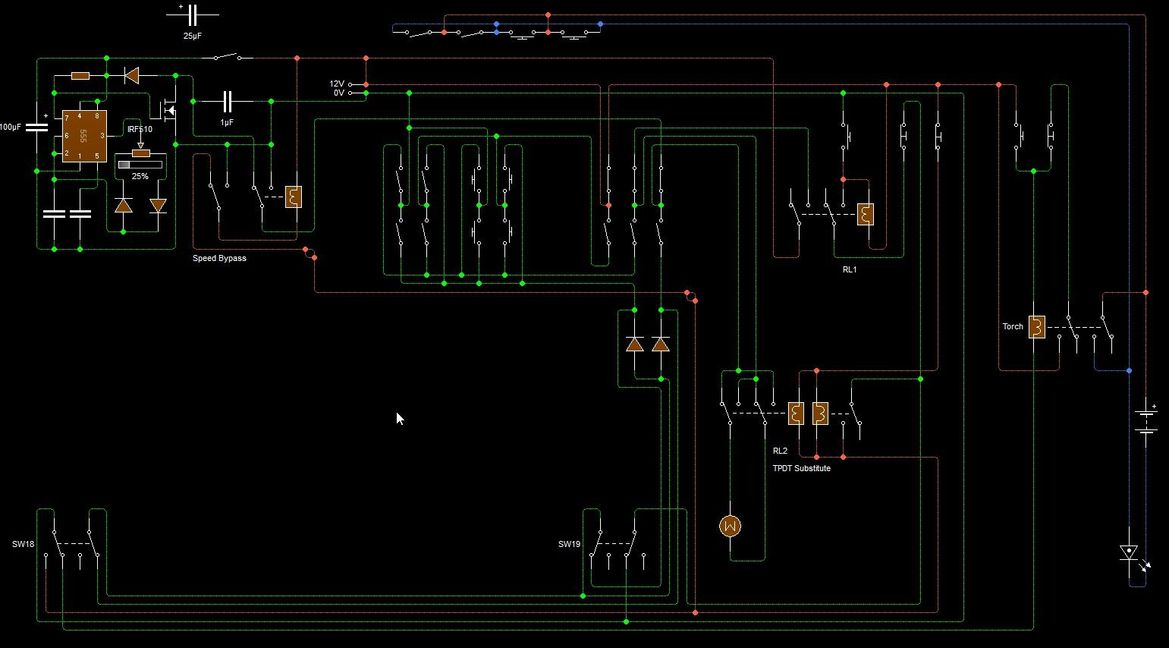Click the Speed Bypass label

(x=219, y=258)
